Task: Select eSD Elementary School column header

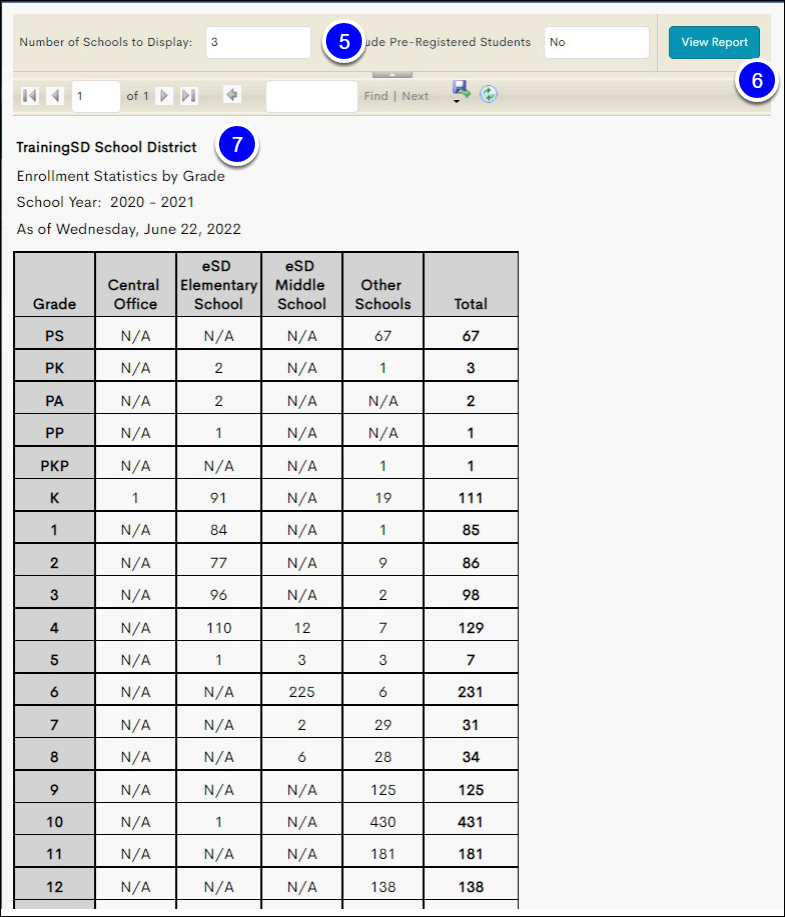Action: (218, 285)
